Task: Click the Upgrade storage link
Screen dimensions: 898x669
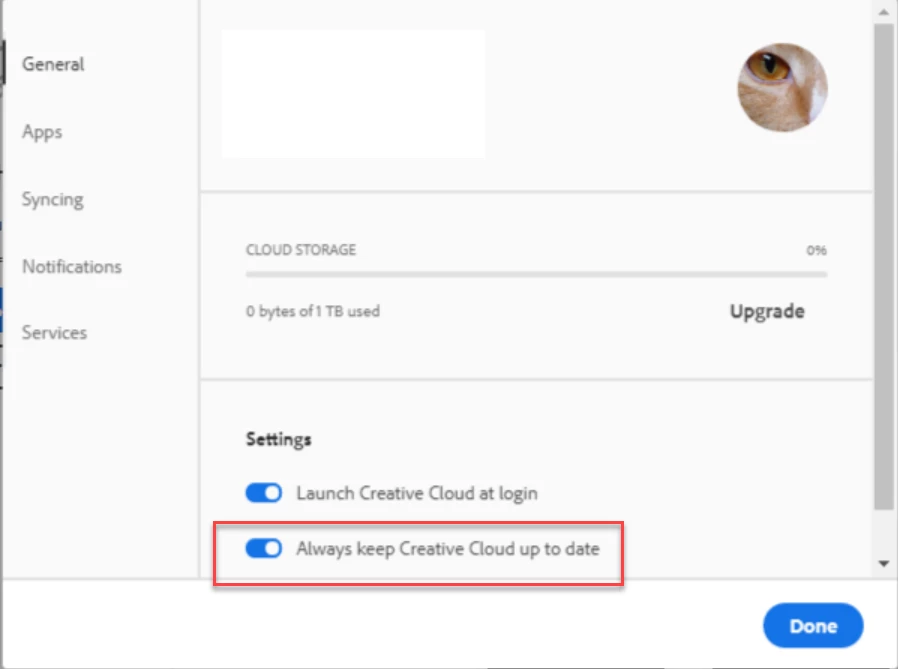Action: coord(767,311)
